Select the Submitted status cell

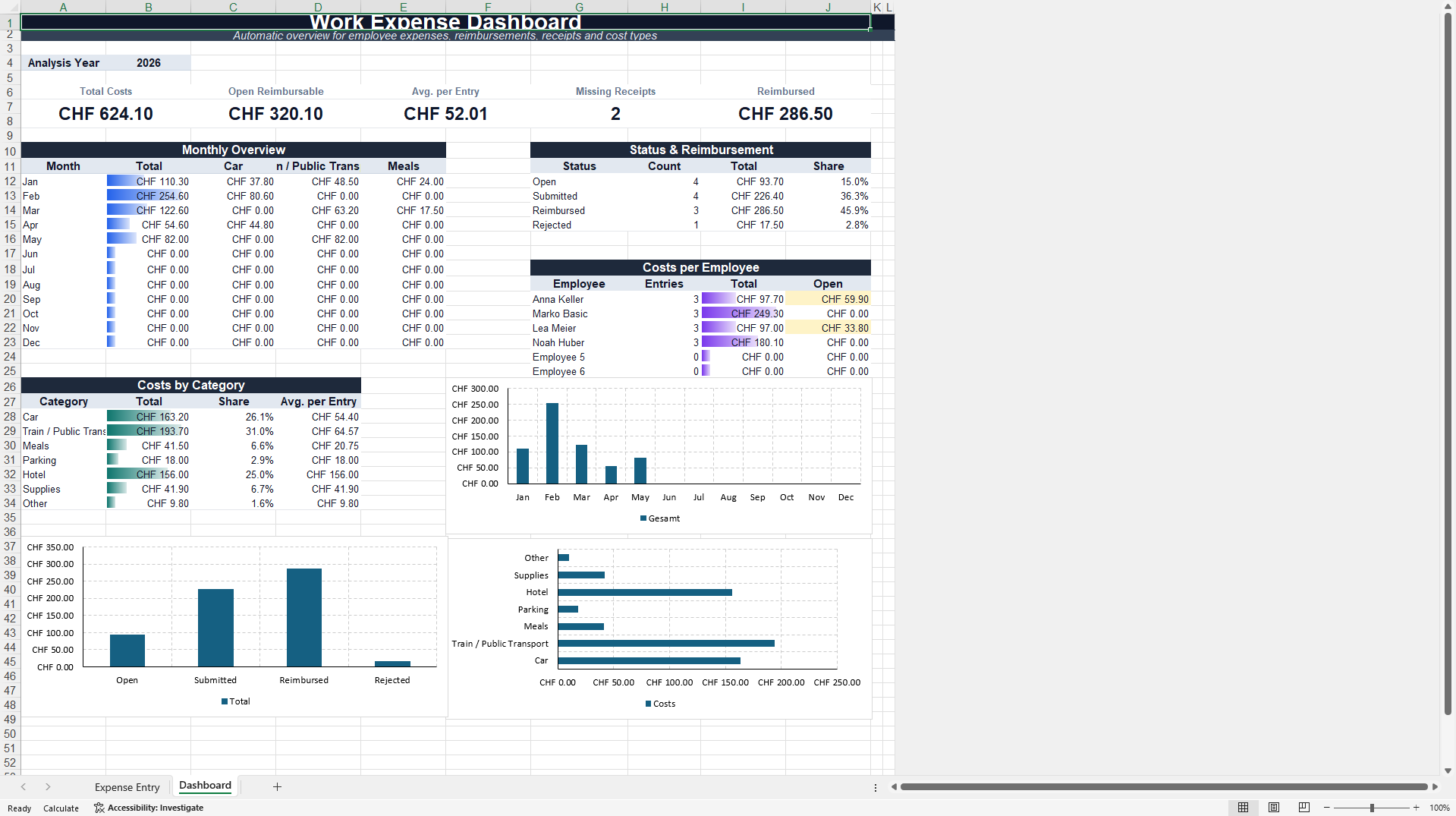(579, 196)
